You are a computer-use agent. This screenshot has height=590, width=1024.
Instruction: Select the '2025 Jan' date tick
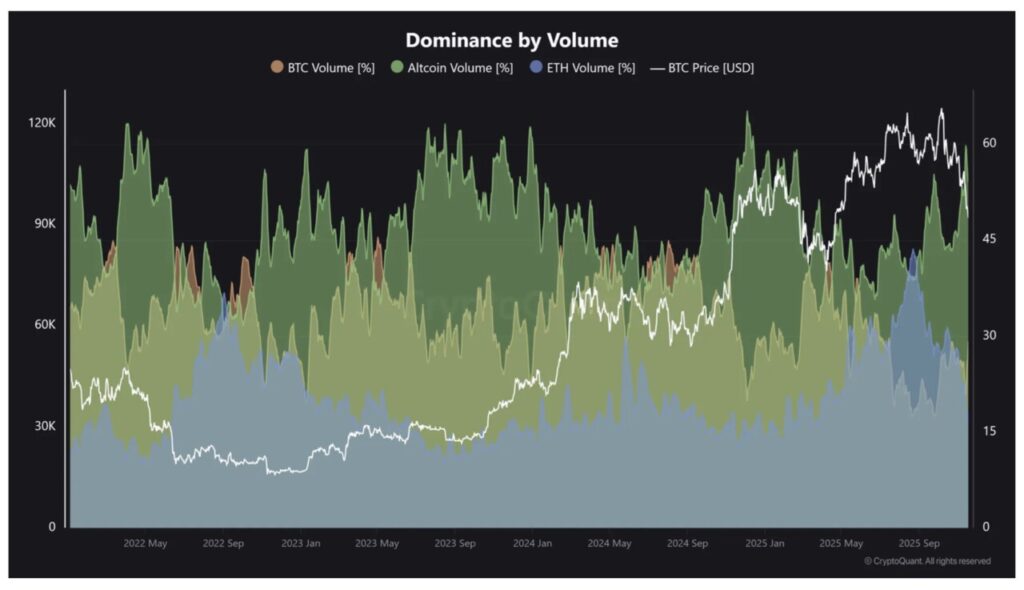764,544
